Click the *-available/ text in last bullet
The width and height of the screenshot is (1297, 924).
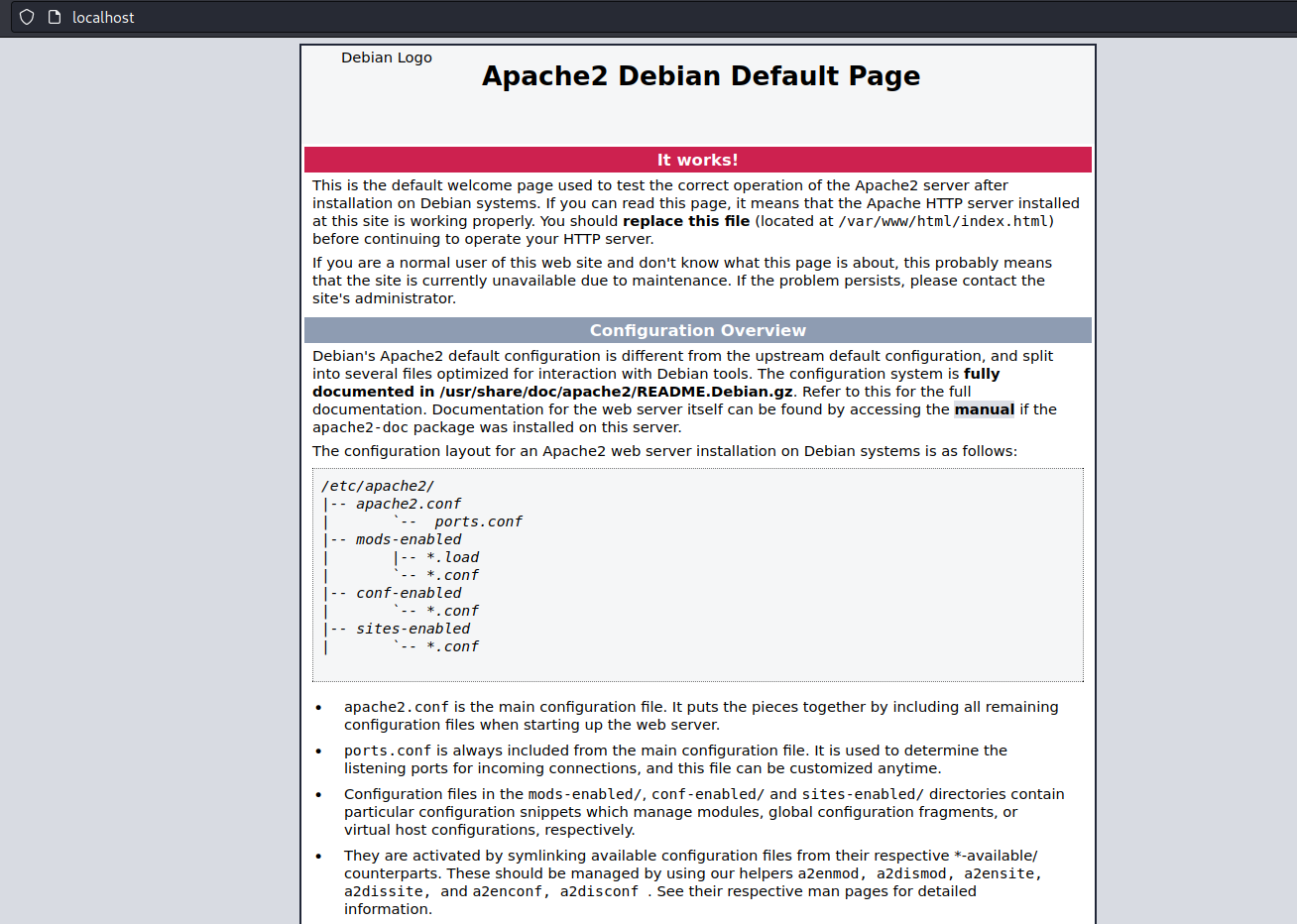coord(996,856)
